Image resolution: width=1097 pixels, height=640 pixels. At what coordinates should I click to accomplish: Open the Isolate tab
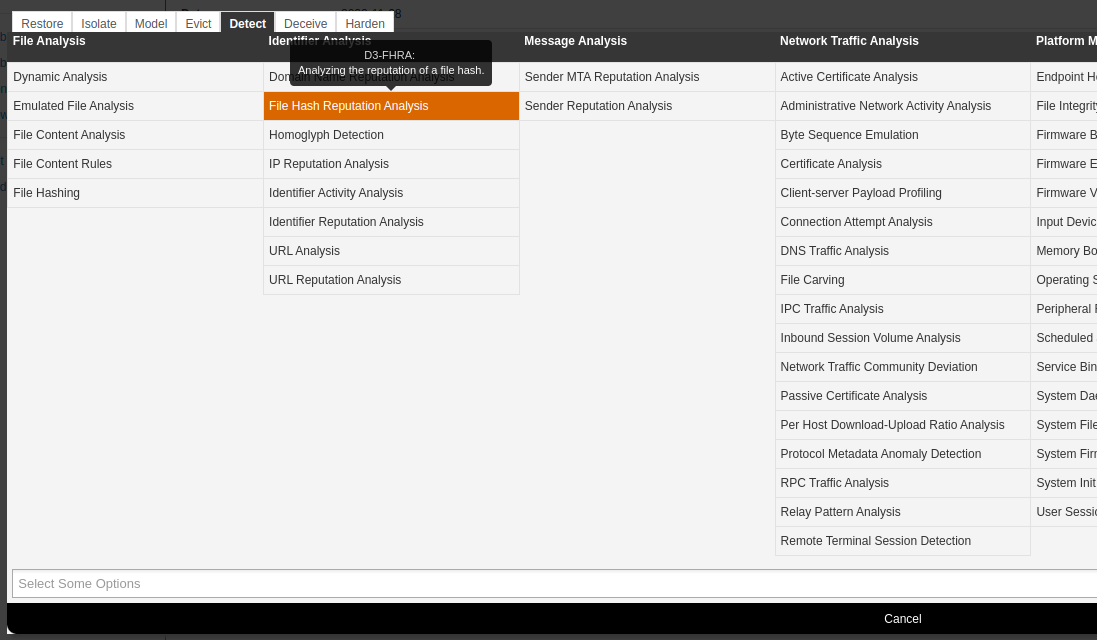coord(99,23)
